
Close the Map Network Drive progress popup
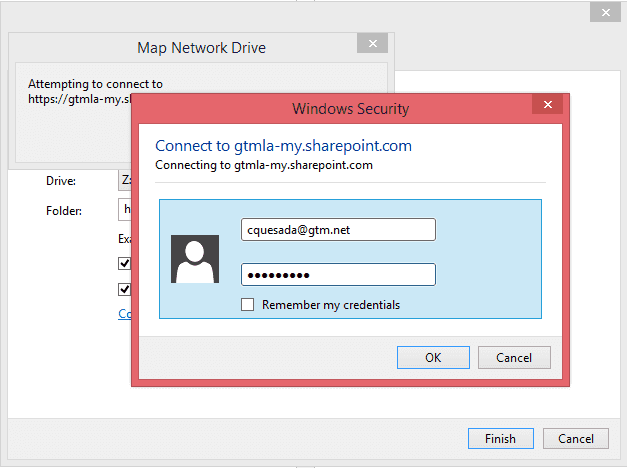coord(372,43)
